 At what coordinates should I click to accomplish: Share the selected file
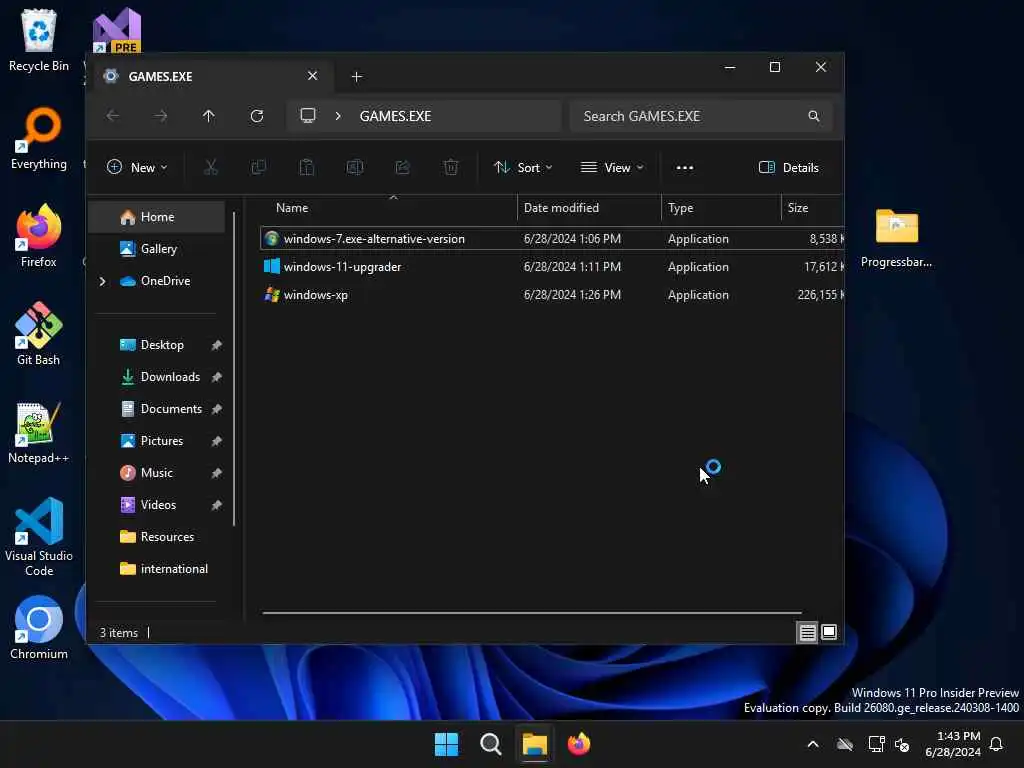pos(403,167)
